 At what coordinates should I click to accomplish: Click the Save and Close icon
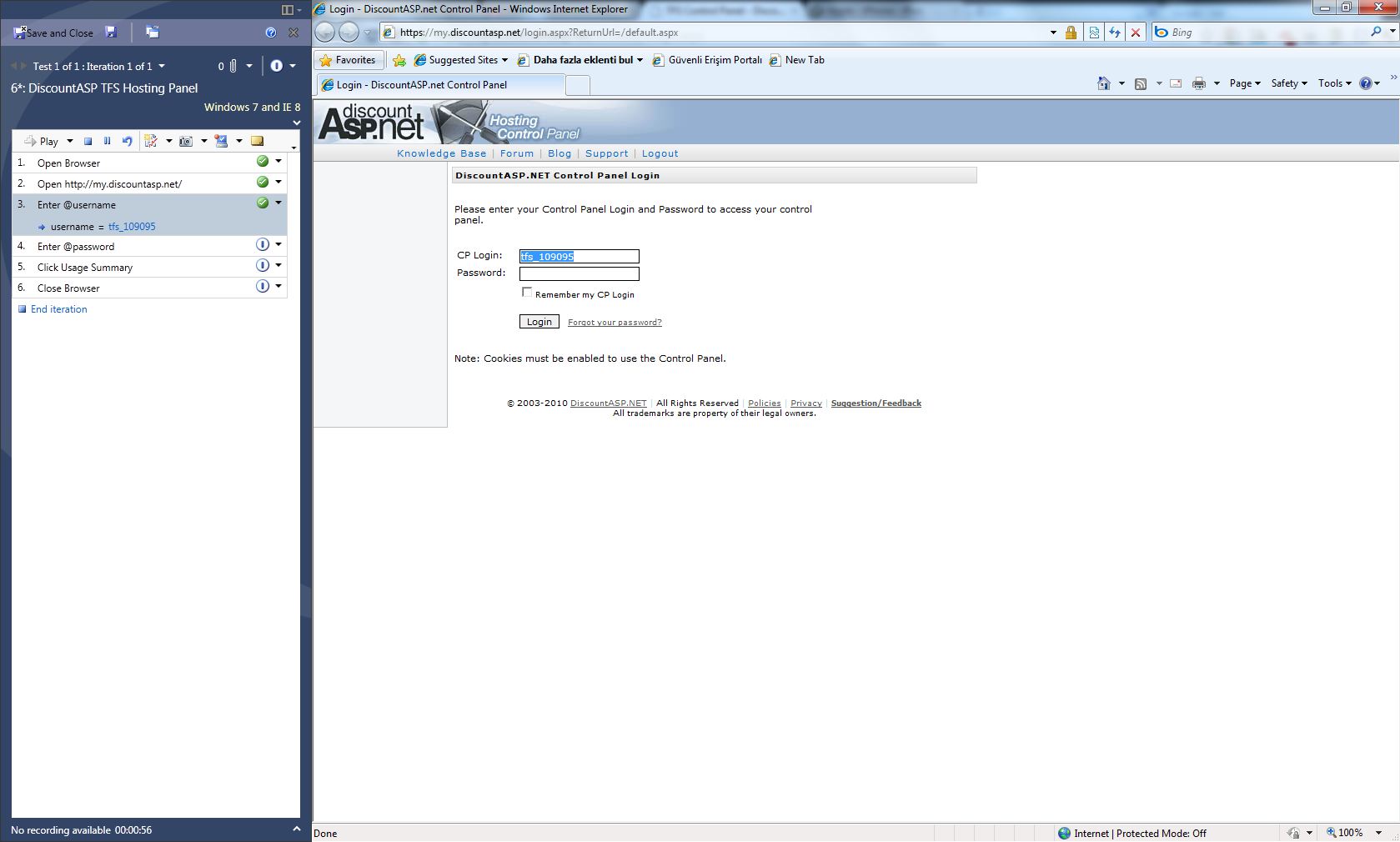tap(19, 33)
